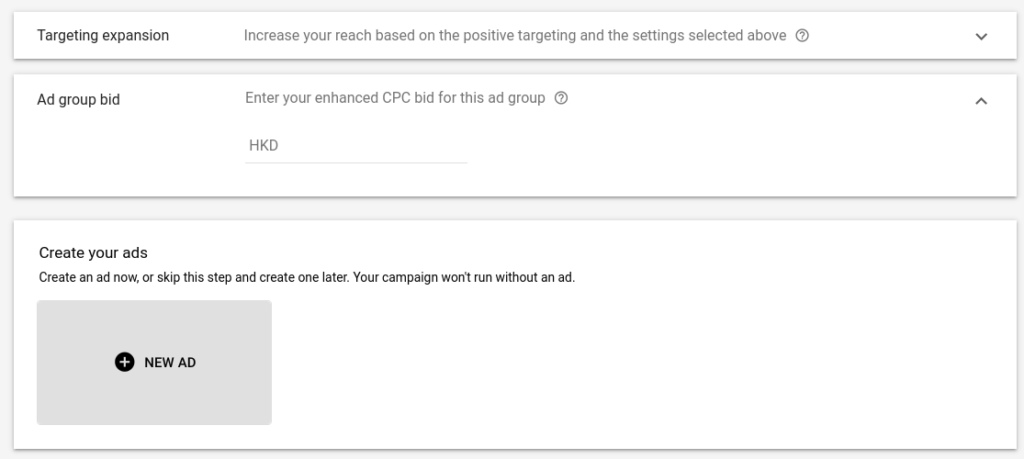The width and height of the screenshot is (1024, 459).
Task: Click 'campaign won't run without an ad' sentence
Action: (464, 277)
